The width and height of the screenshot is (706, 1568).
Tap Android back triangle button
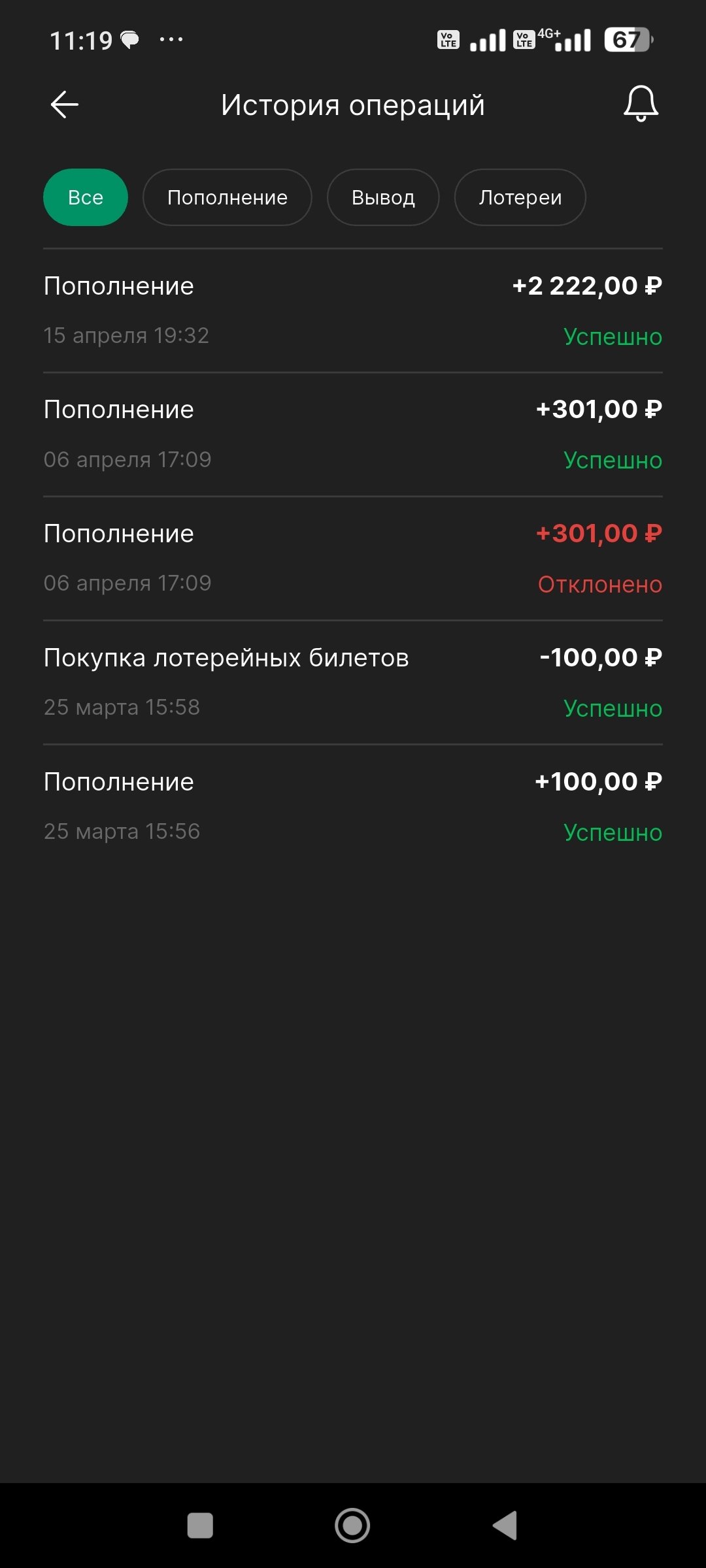[505, 1526]
